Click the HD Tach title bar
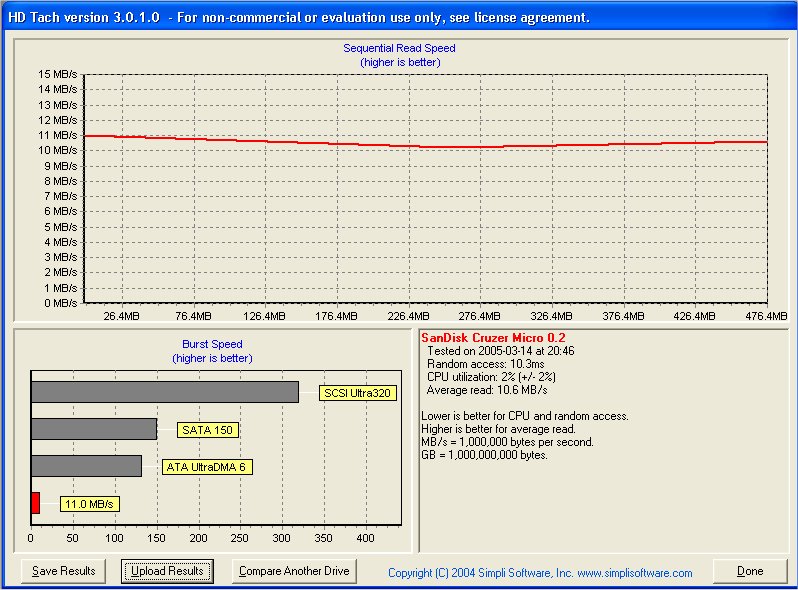Image resolution: width=798 pixels, height=590 pixels. 399,17
